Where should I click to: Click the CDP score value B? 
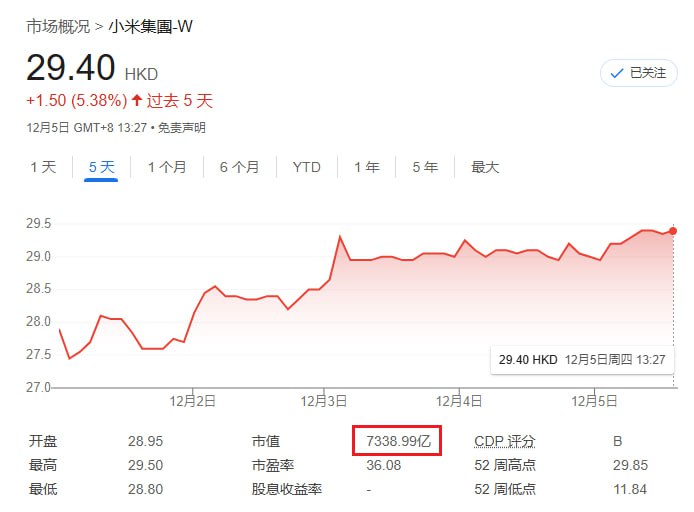617,441
